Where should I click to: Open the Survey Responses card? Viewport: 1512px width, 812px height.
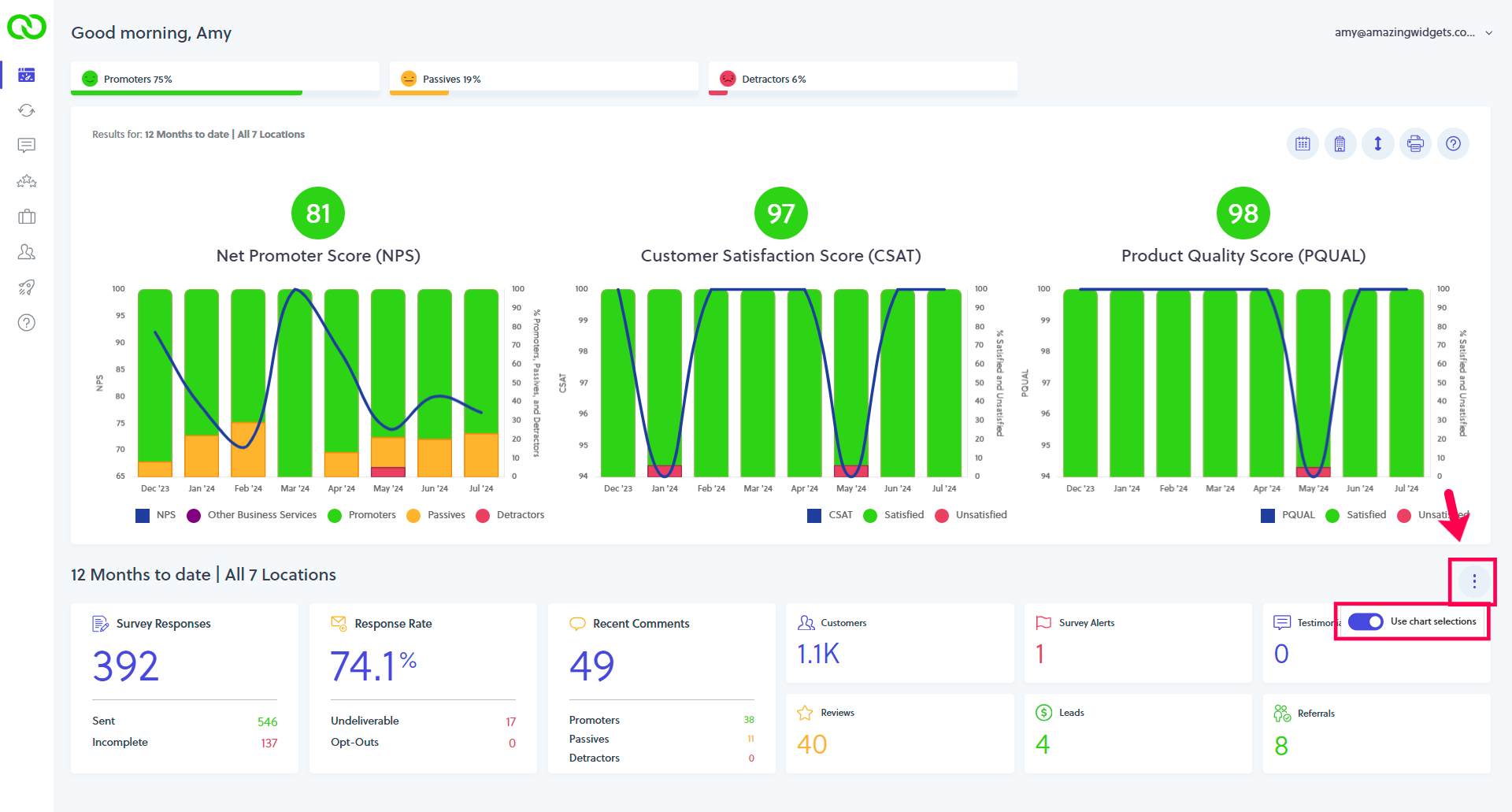click(x=184, y=688)
